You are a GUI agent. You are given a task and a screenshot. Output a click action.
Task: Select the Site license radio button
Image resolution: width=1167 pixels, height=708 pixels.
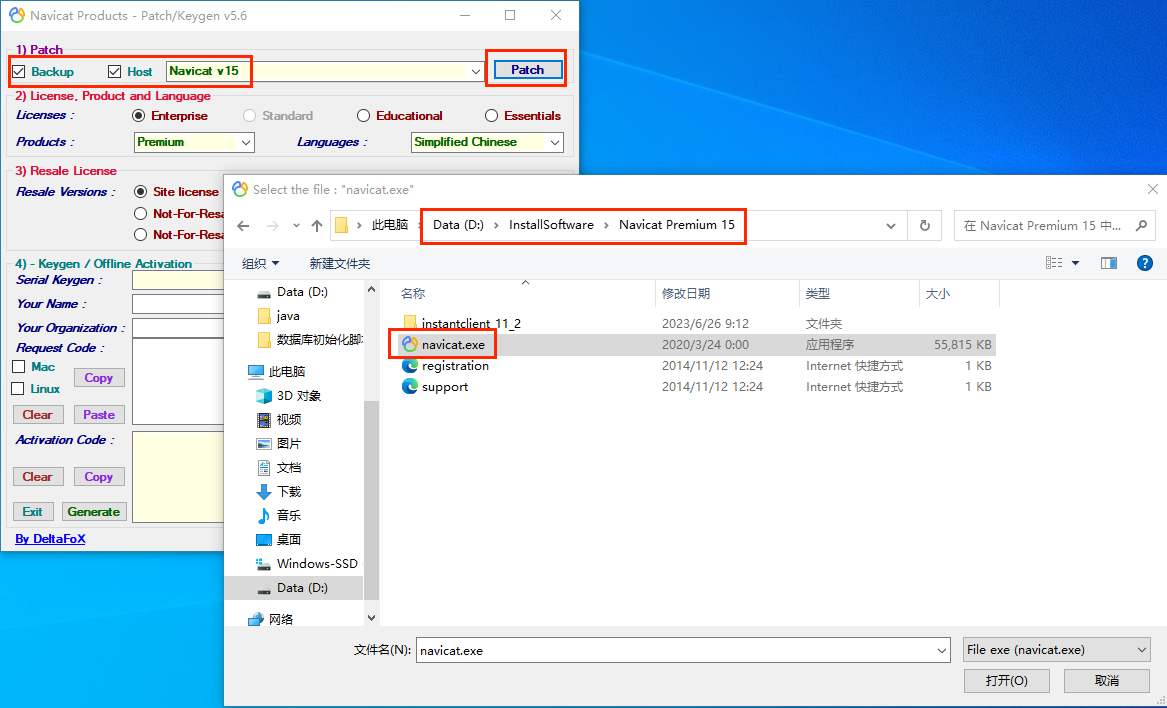(x=141, y=192)
